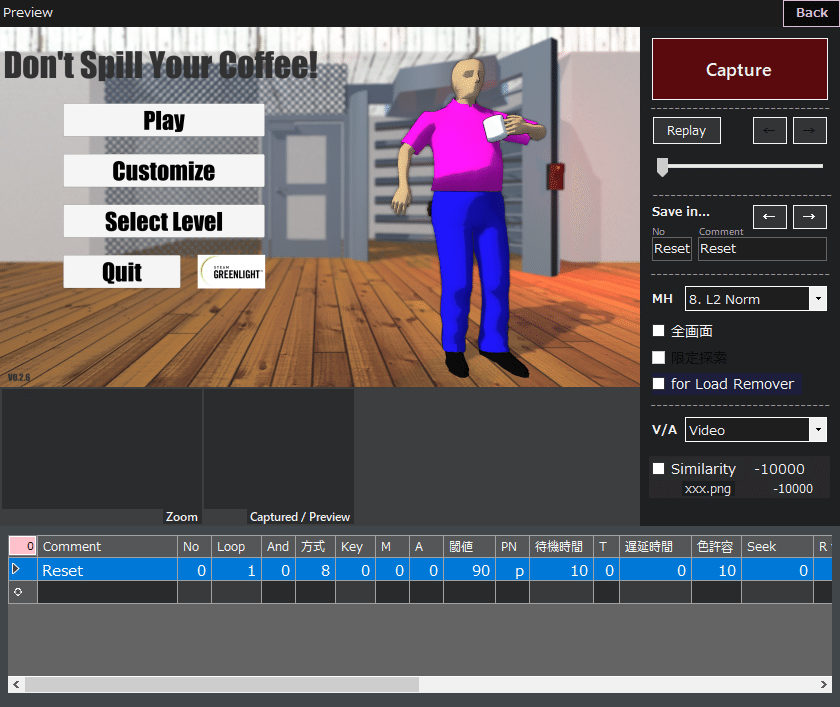Toggle the 全画面 checkbox
The image size is (840, 707).
click(x=658, y=331)
